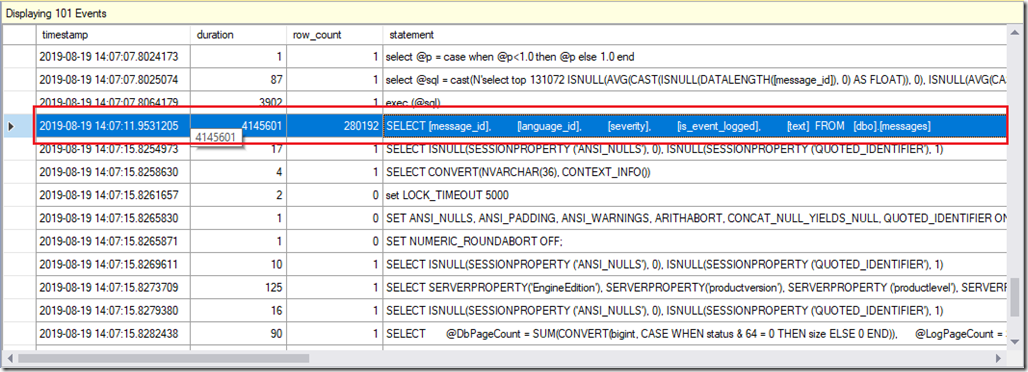
Task: Click the SELECT SERVERPROPERTY('EngineEdition') statement
Action: pos(695,287)
